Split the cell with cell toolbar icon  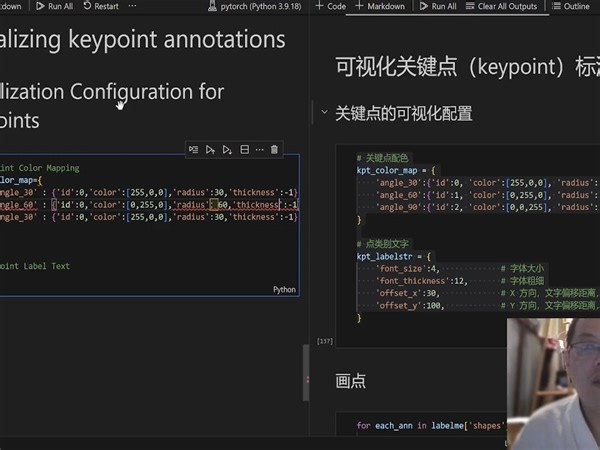tap(245, 150)
